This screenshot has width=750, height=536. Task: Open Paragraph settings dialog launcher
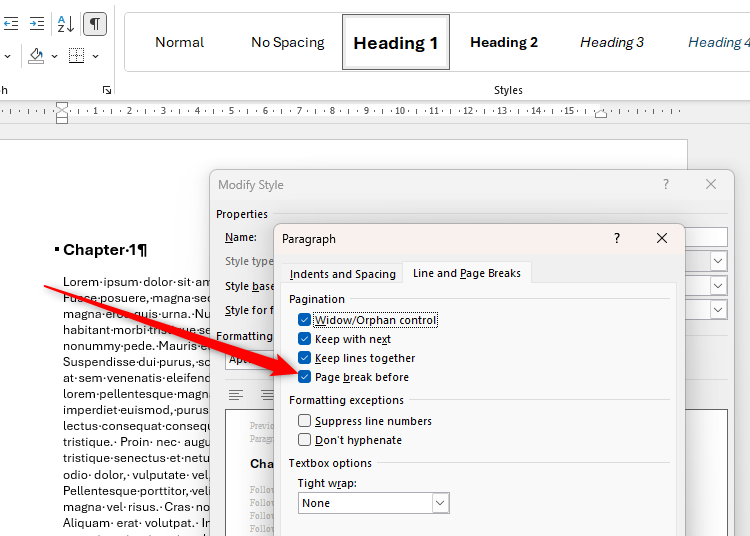[107, 90]
